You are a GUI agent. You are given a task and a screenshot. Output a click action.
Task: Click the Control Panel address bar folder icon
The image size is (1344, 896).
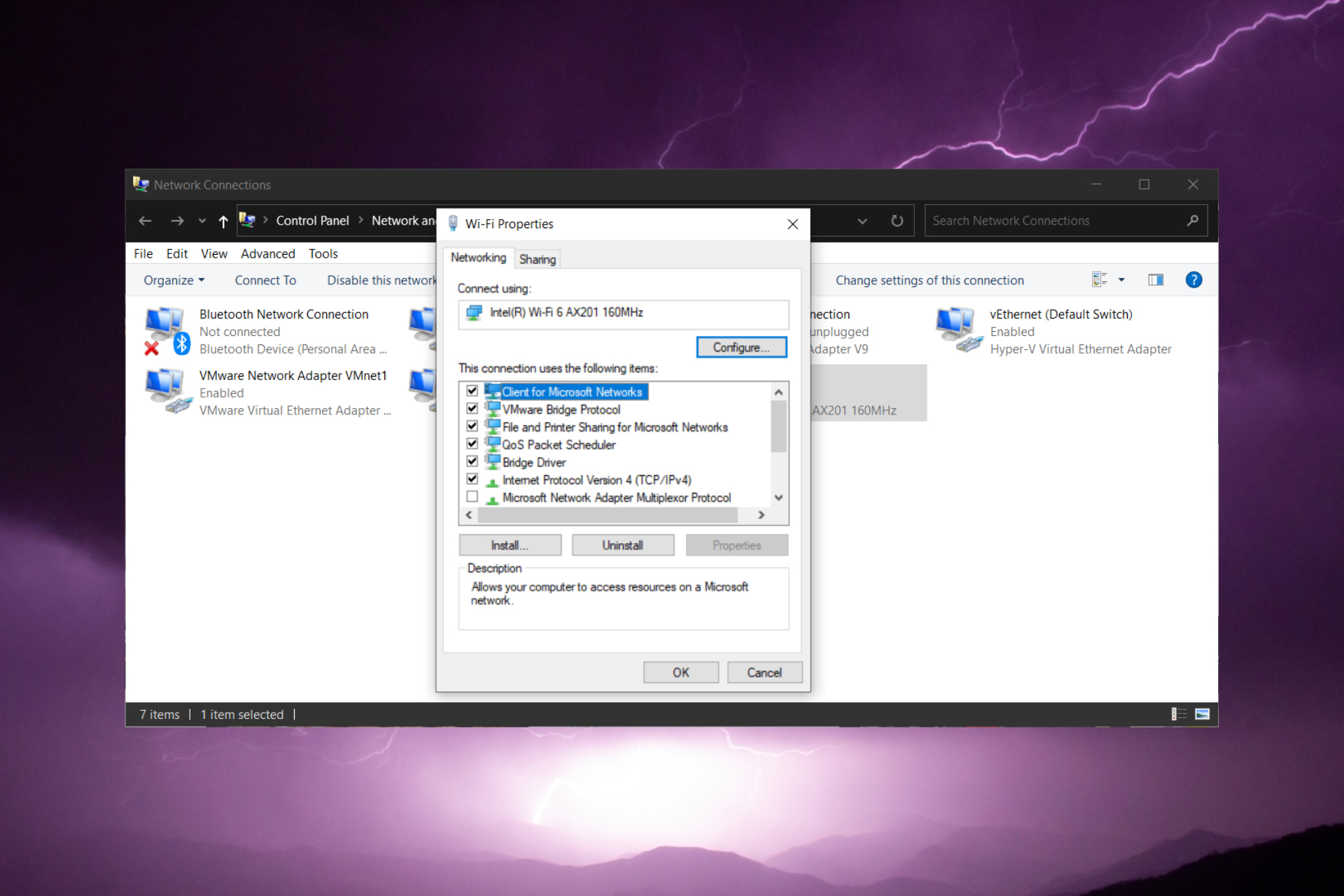coord(247,220)
